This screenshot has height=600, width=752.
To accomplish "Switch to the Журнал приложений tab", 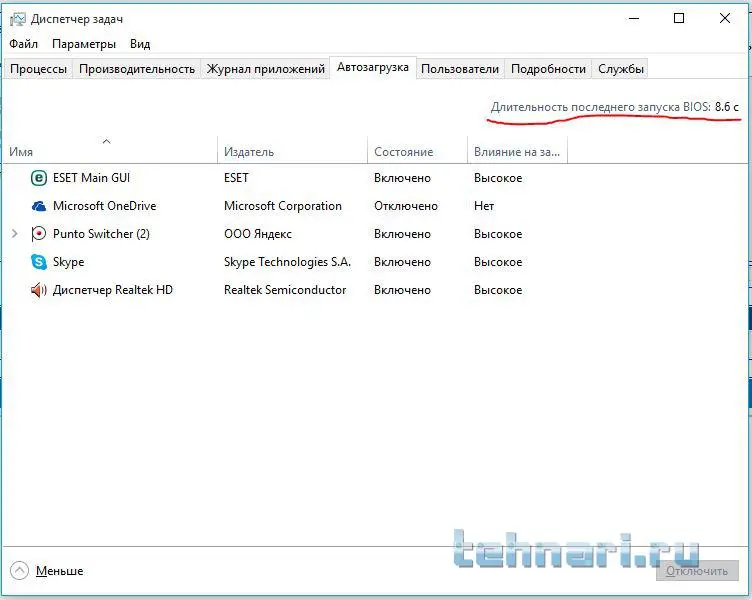I will coord(266,69).
